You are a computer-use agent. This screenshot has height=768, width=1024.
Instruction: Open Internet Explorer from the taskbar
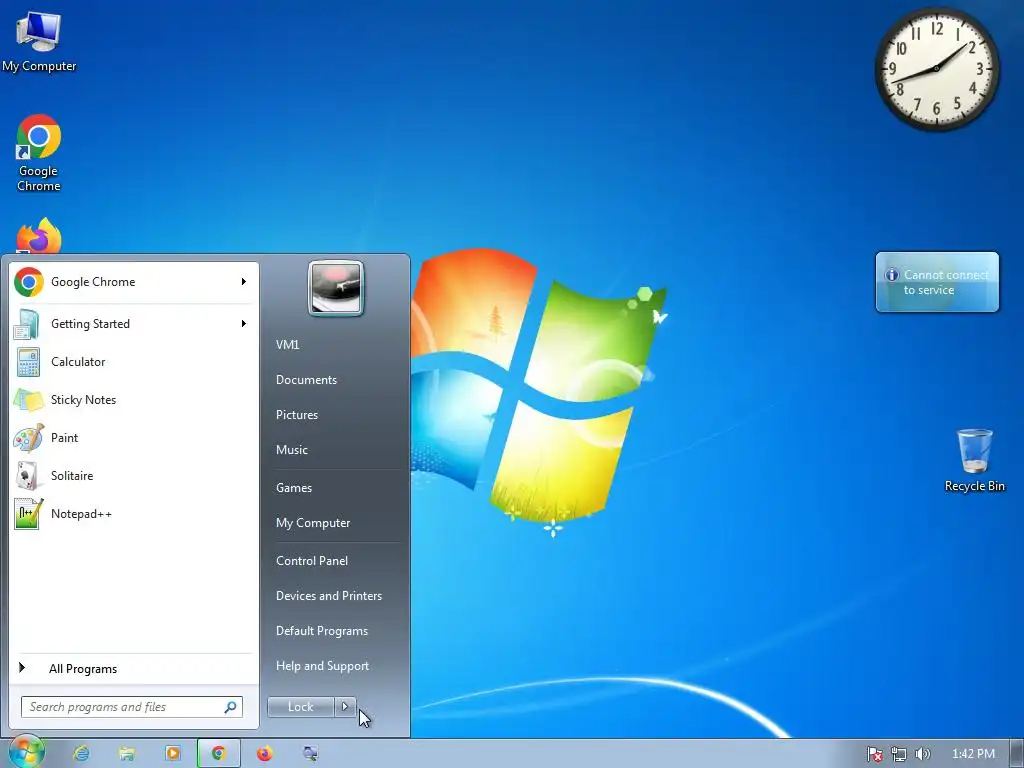point(82,754)
